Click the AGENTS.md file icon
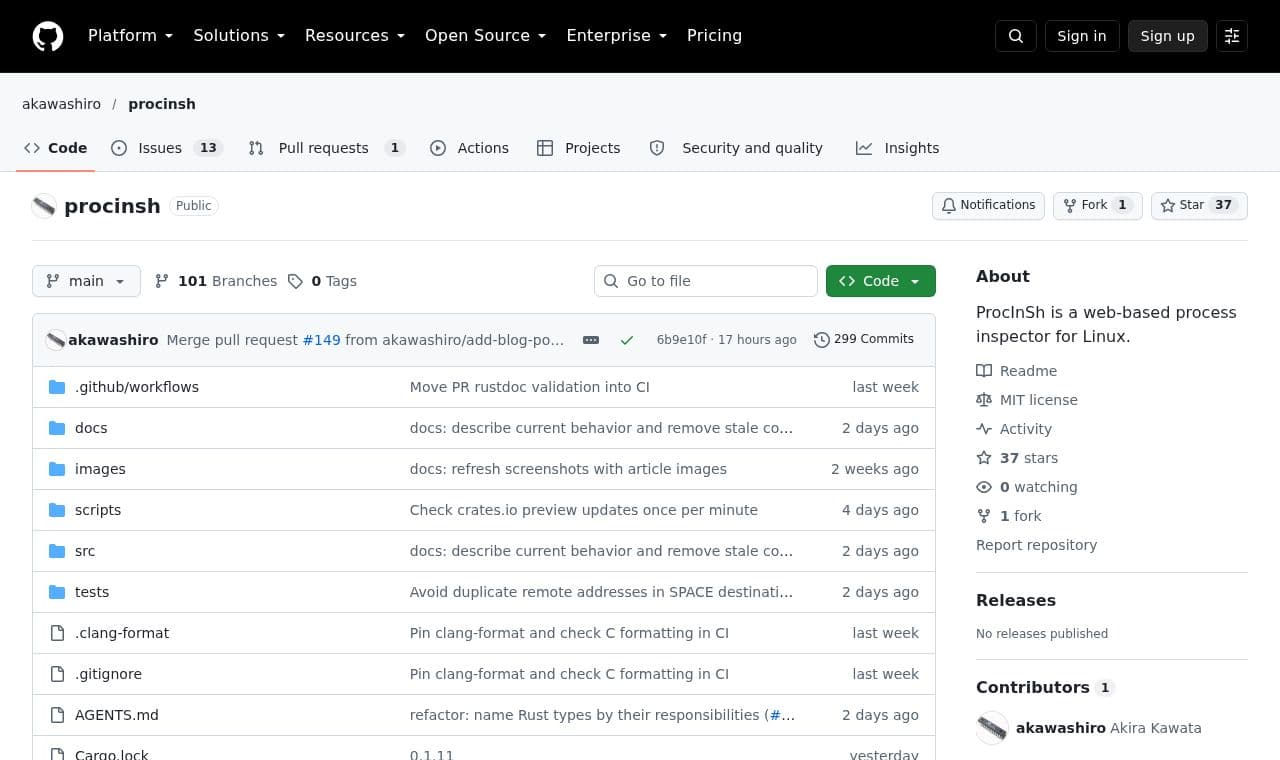 (x=57, y=715)
